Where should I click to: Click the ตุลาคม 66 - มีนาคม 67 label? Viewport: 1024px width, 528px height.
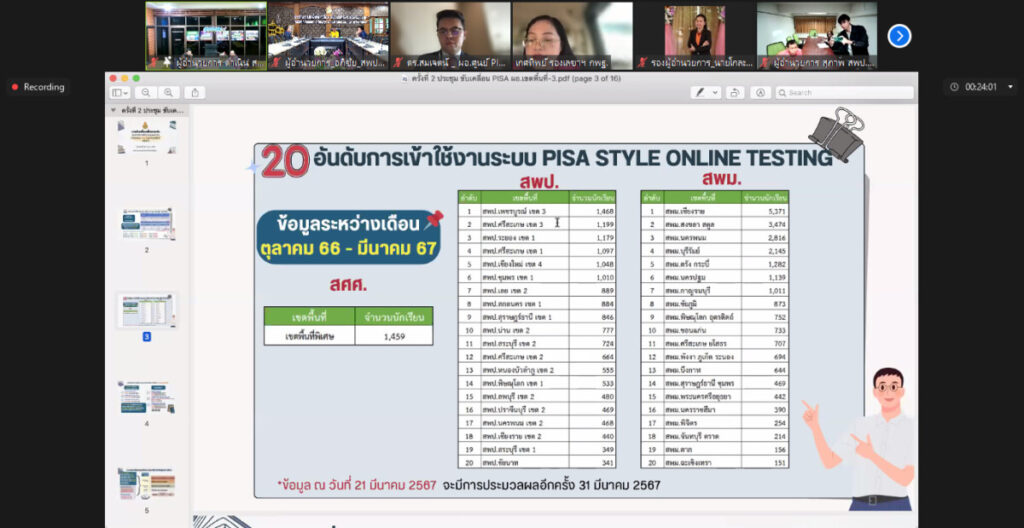pyautogui.click(x=348, y=249)
